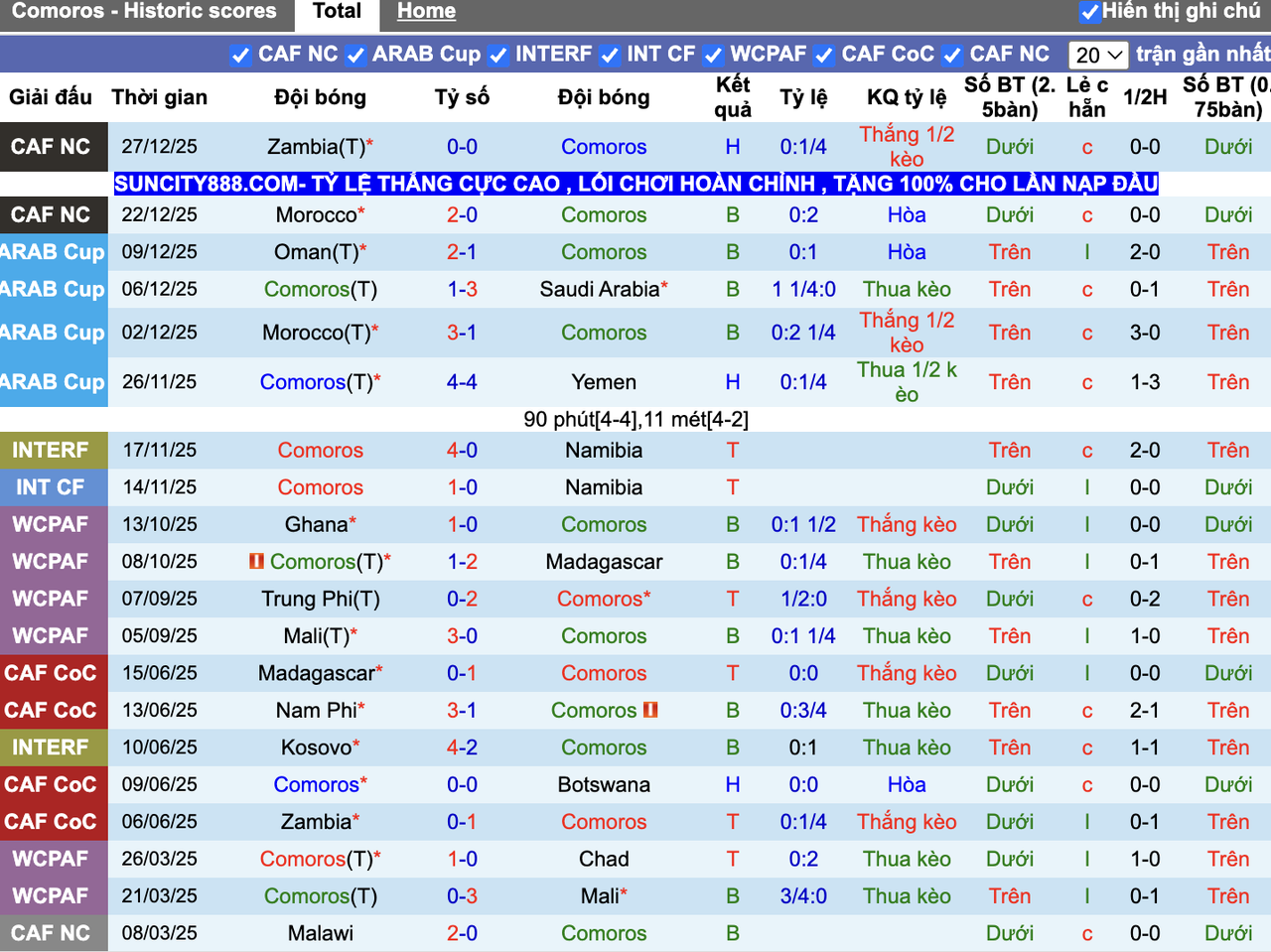
Task: Toggle the CAF CoC filter checkbox
Action: 823,56
